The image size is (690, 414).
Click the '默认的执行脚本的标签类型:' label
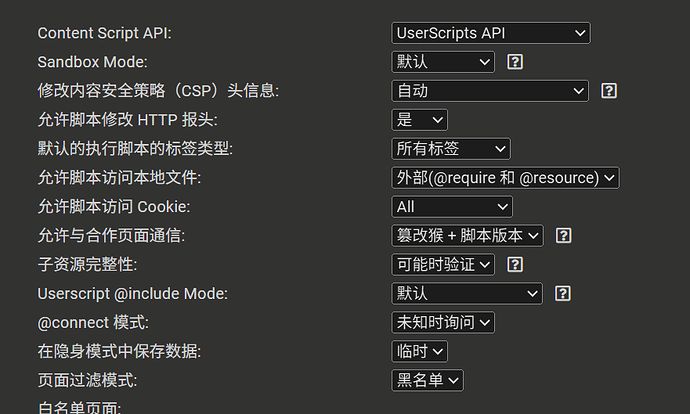pyautogui.click(x=135, y=149)
